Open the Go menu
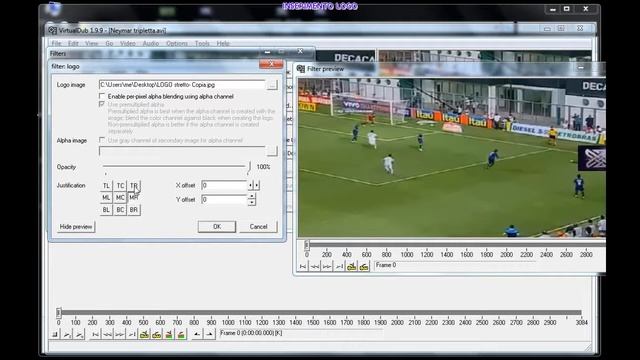 click(109, 43)
